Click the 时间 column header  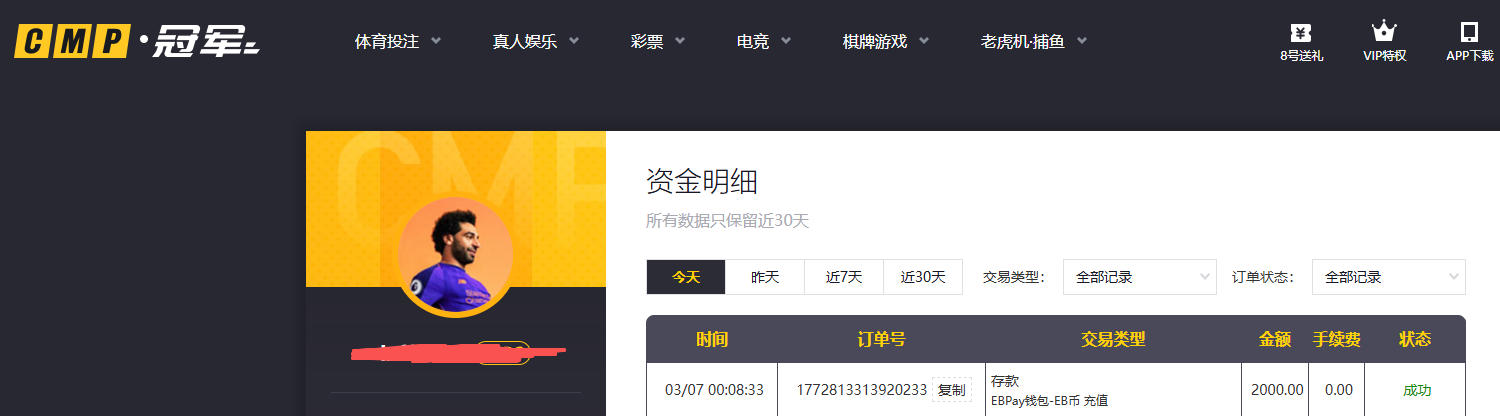pos(712,340)
